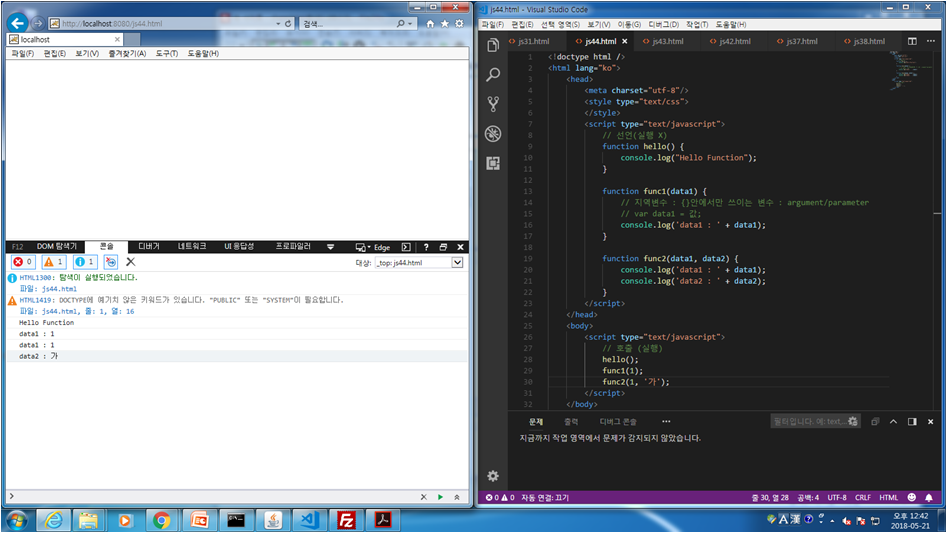This screenshot has height=533, width=947.
Task: Clear the F12 console with the X icon
Action: tap(130, 261)
